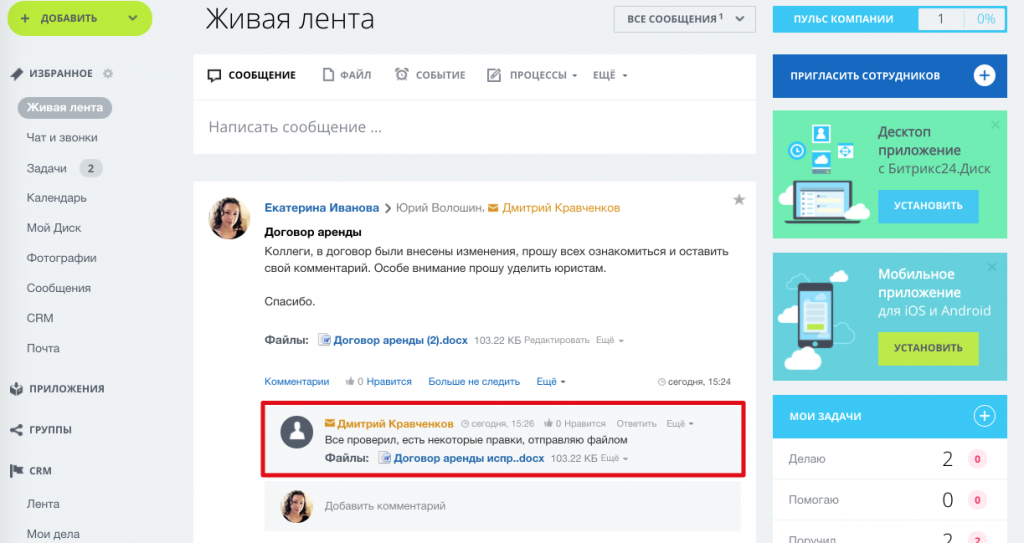Image resolution: width=1024 pixels, height=543 pixels.
Task: Open Екатерина Иванова profile link
Action: tap(321, 208)
